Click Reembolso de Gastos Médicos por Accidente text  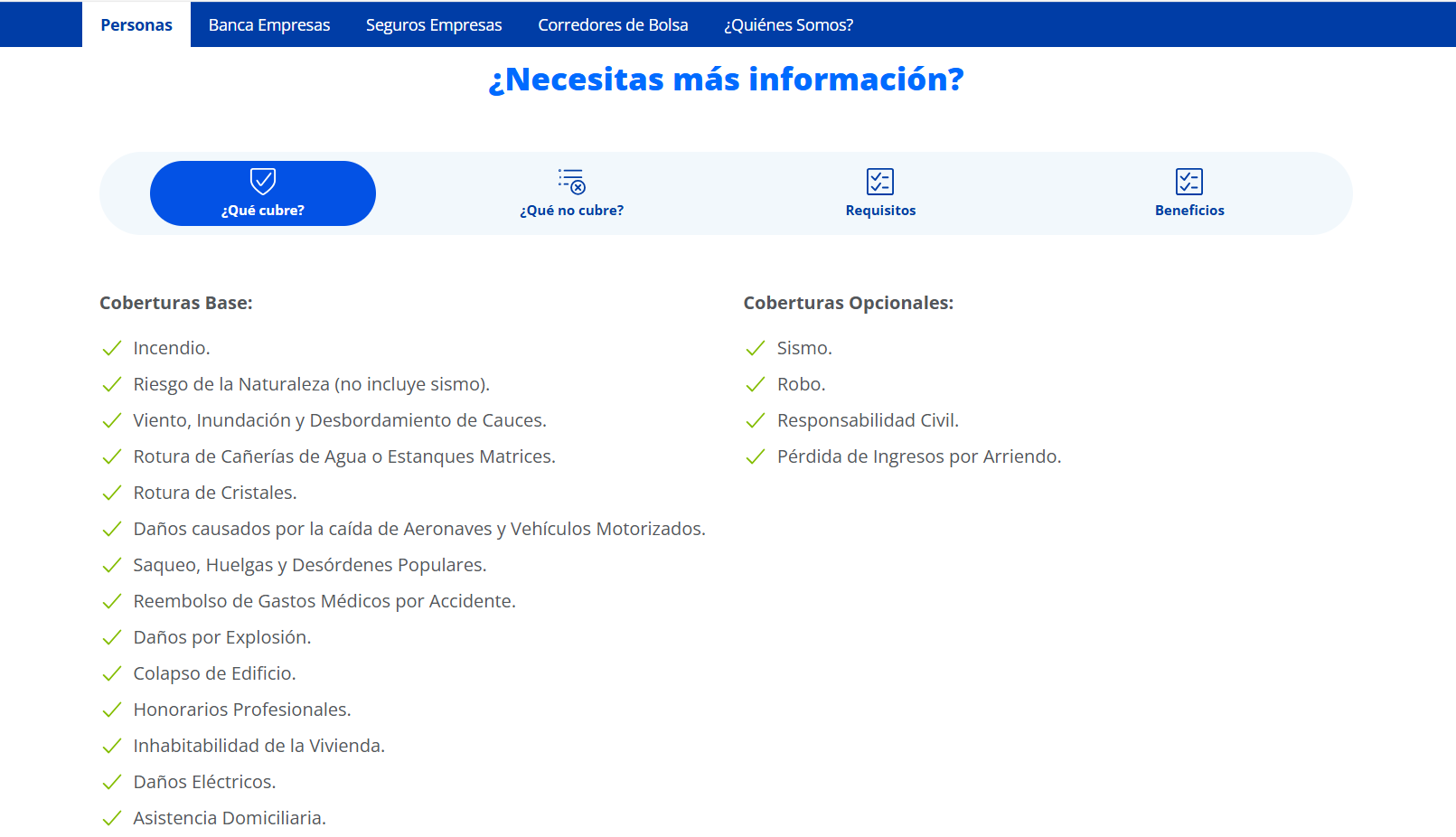324,601
